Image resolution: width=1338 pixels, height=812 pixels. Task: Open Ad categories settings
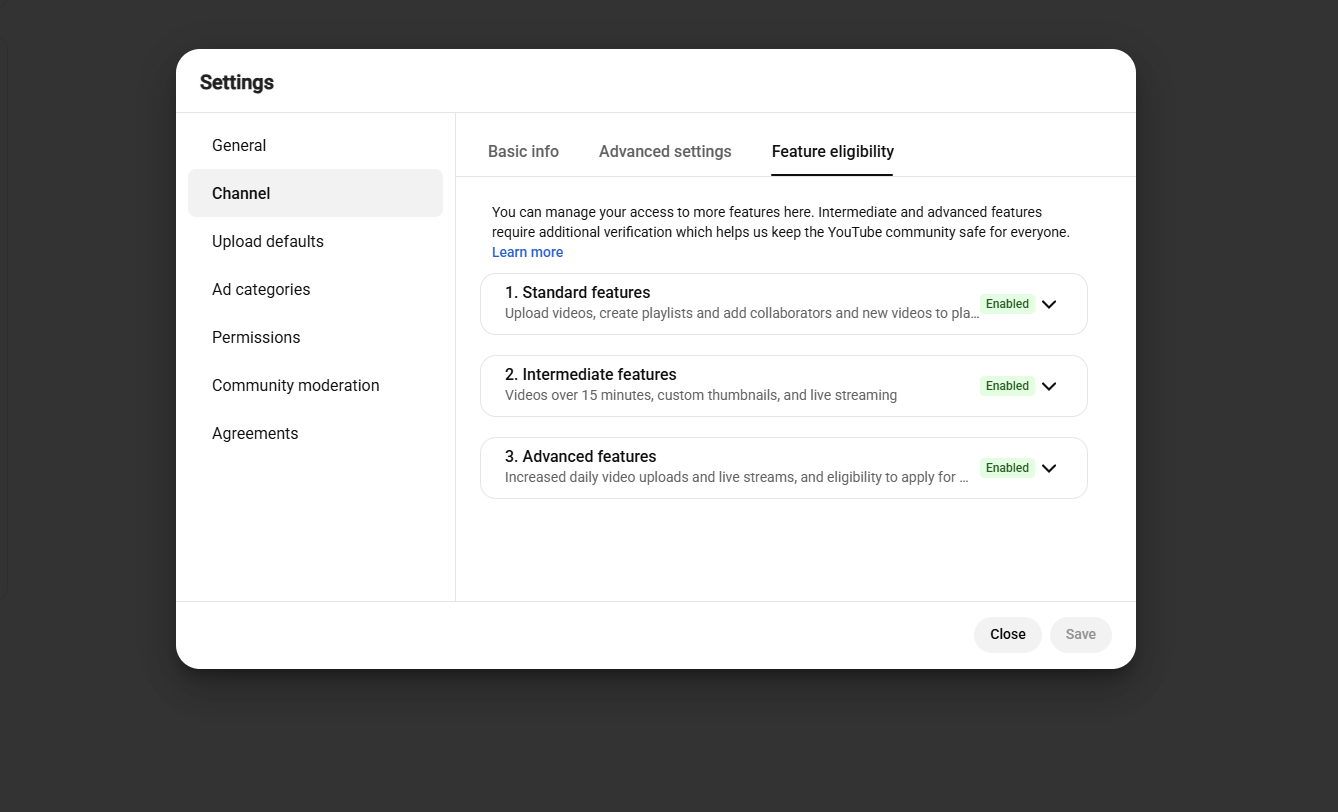[315, 289]
